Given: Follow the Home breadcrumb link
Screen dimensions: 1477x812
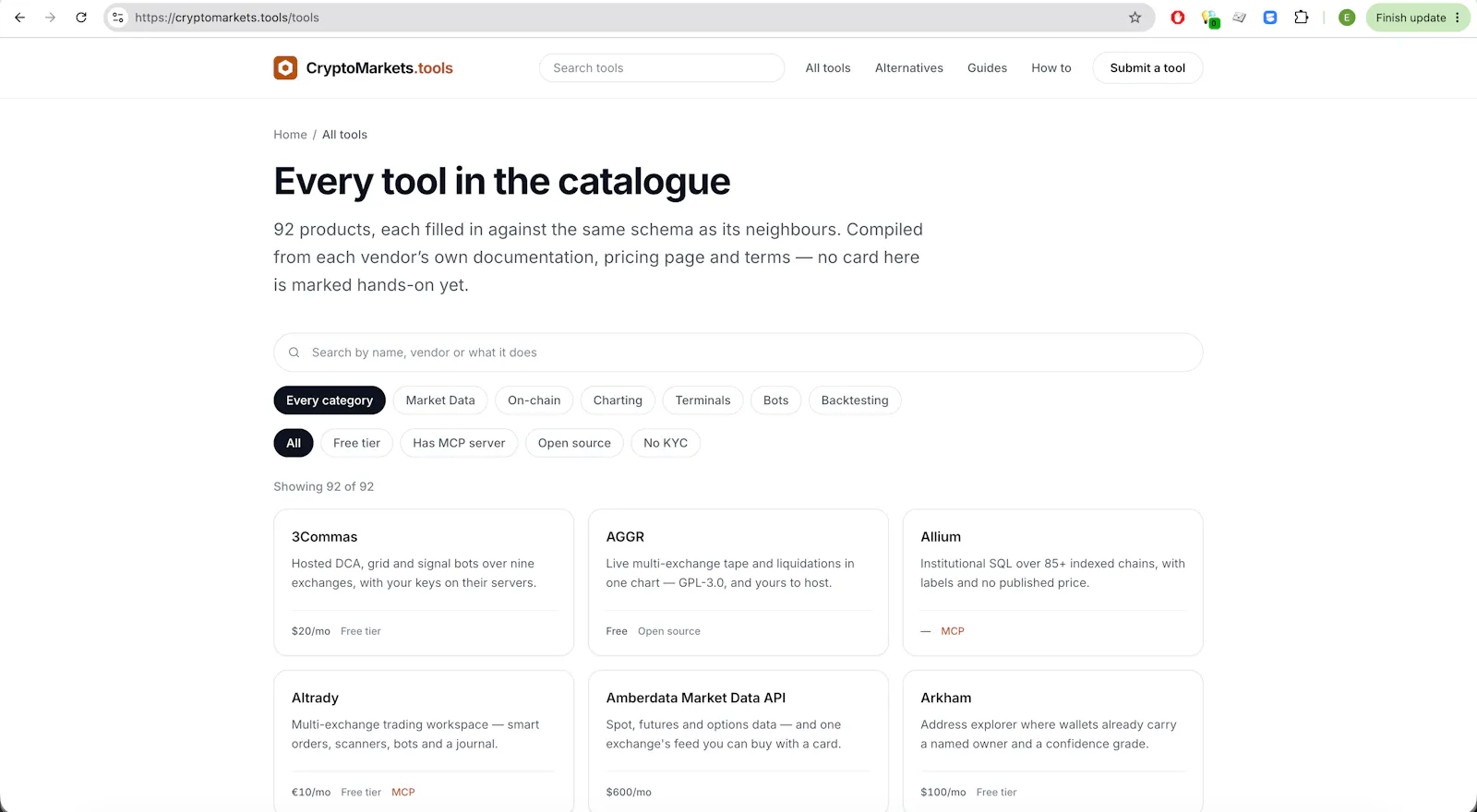Looking at the screenshot, I should [290, 135].
